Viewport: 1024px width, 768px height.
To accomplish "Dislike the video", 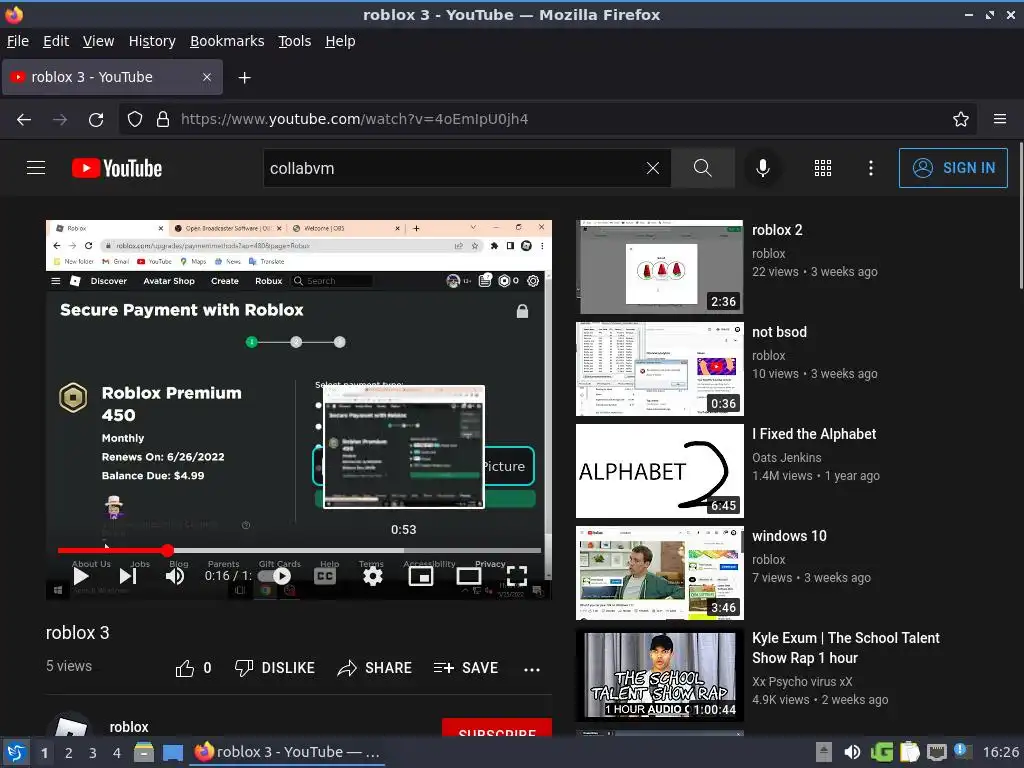I will tap(275, 668).
